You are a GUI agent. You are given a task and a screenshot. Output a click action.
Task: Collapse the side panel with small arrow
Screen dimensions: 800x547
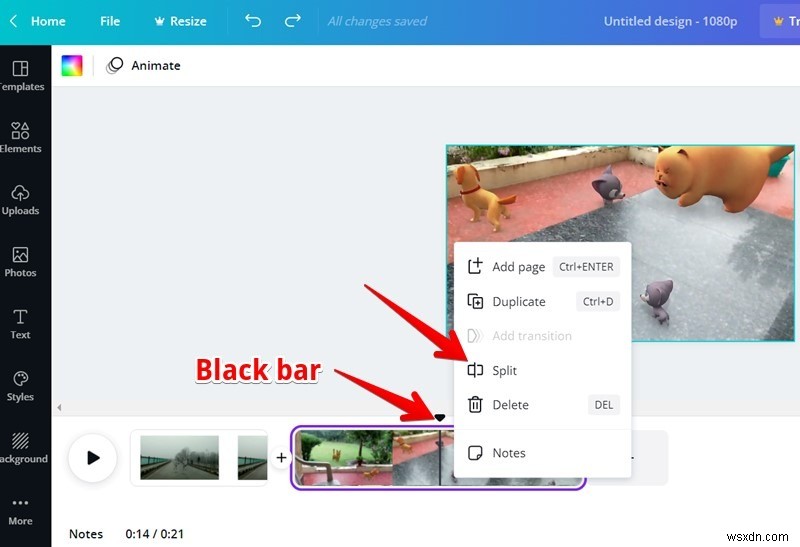pos(59,407)
